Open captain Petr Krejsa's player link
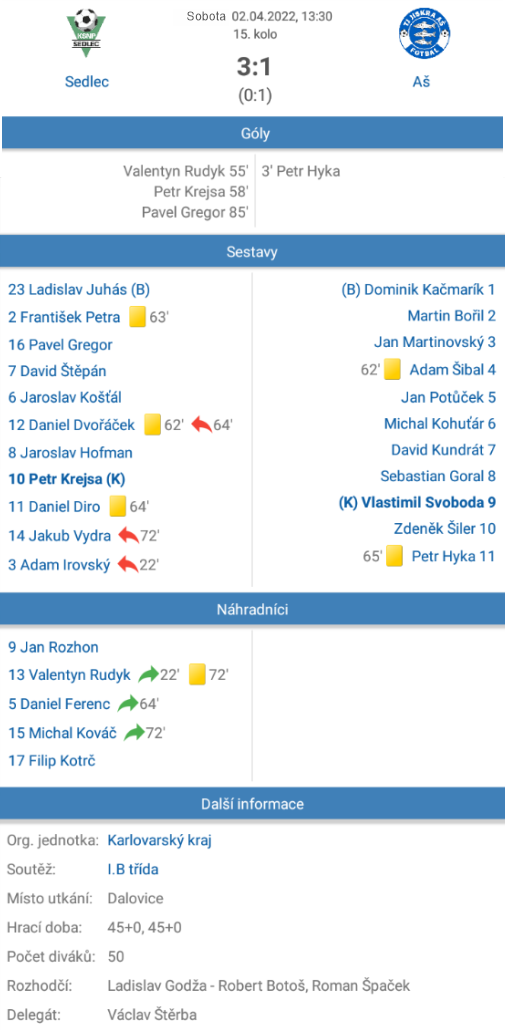Screen dimensions: 505x1032 coord(66,478)
